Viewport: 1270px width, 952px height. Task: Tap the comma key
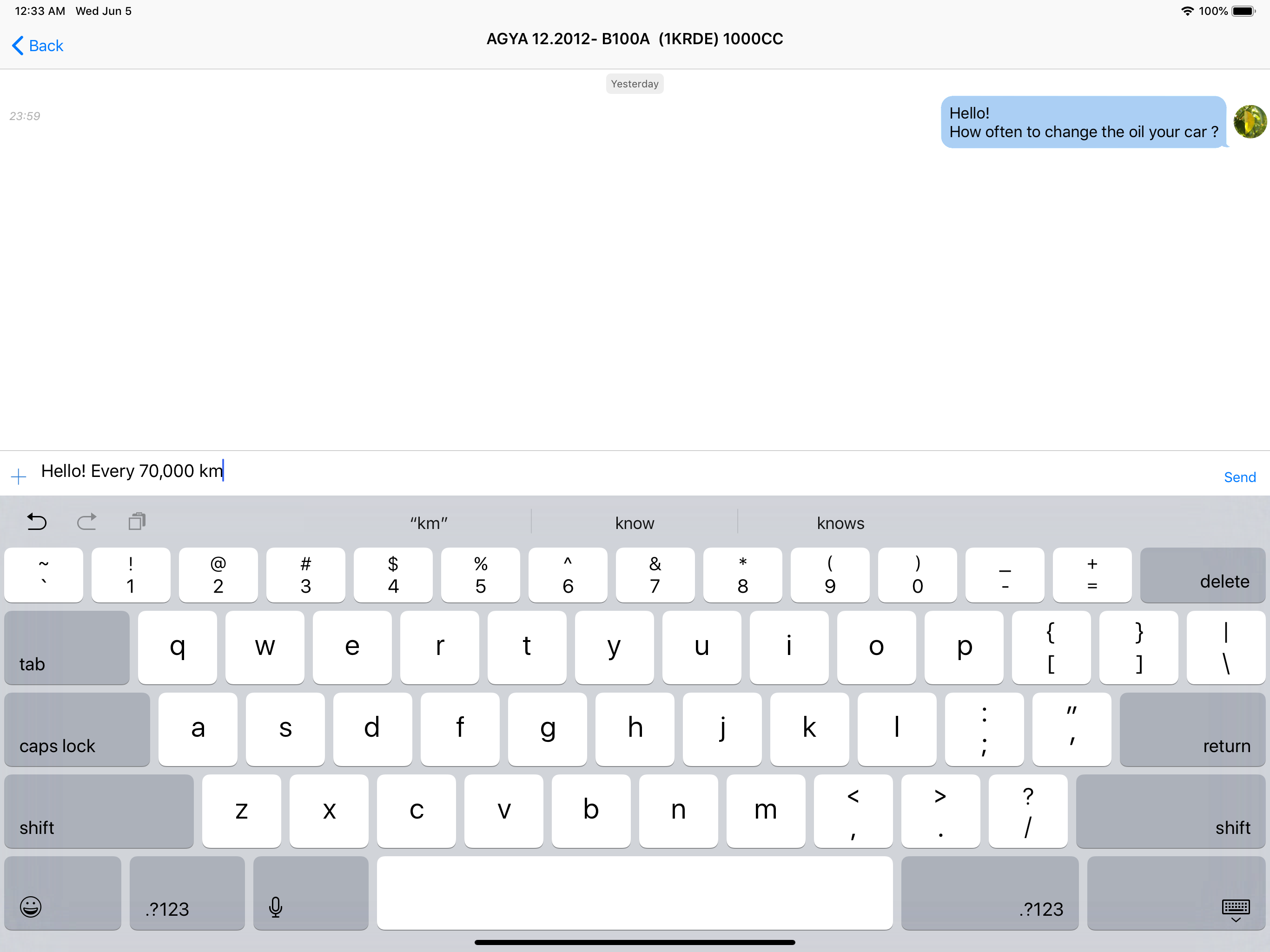click(853, 811)
